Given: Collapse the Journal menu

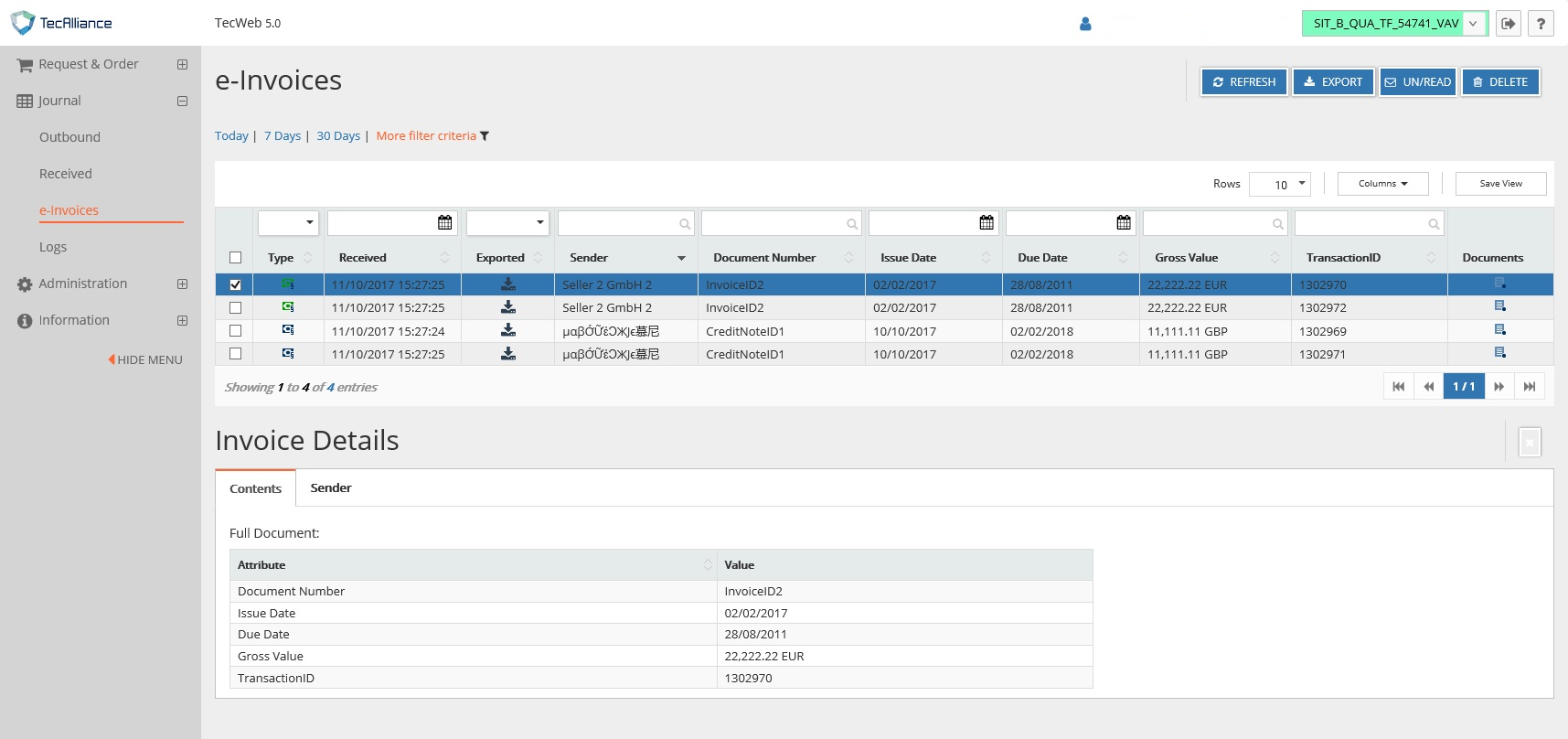Looking at the screenshot, I should point(183,101).
